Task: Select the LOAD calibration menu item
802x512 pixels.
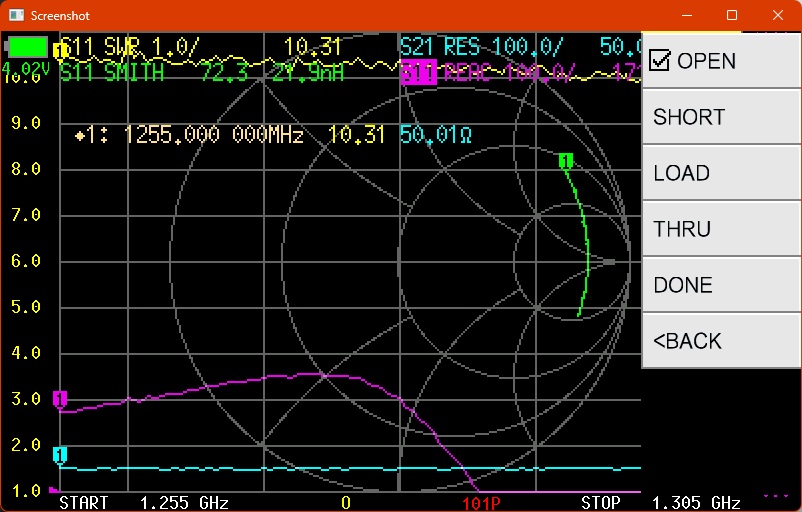Action: [x=681, y=173]
